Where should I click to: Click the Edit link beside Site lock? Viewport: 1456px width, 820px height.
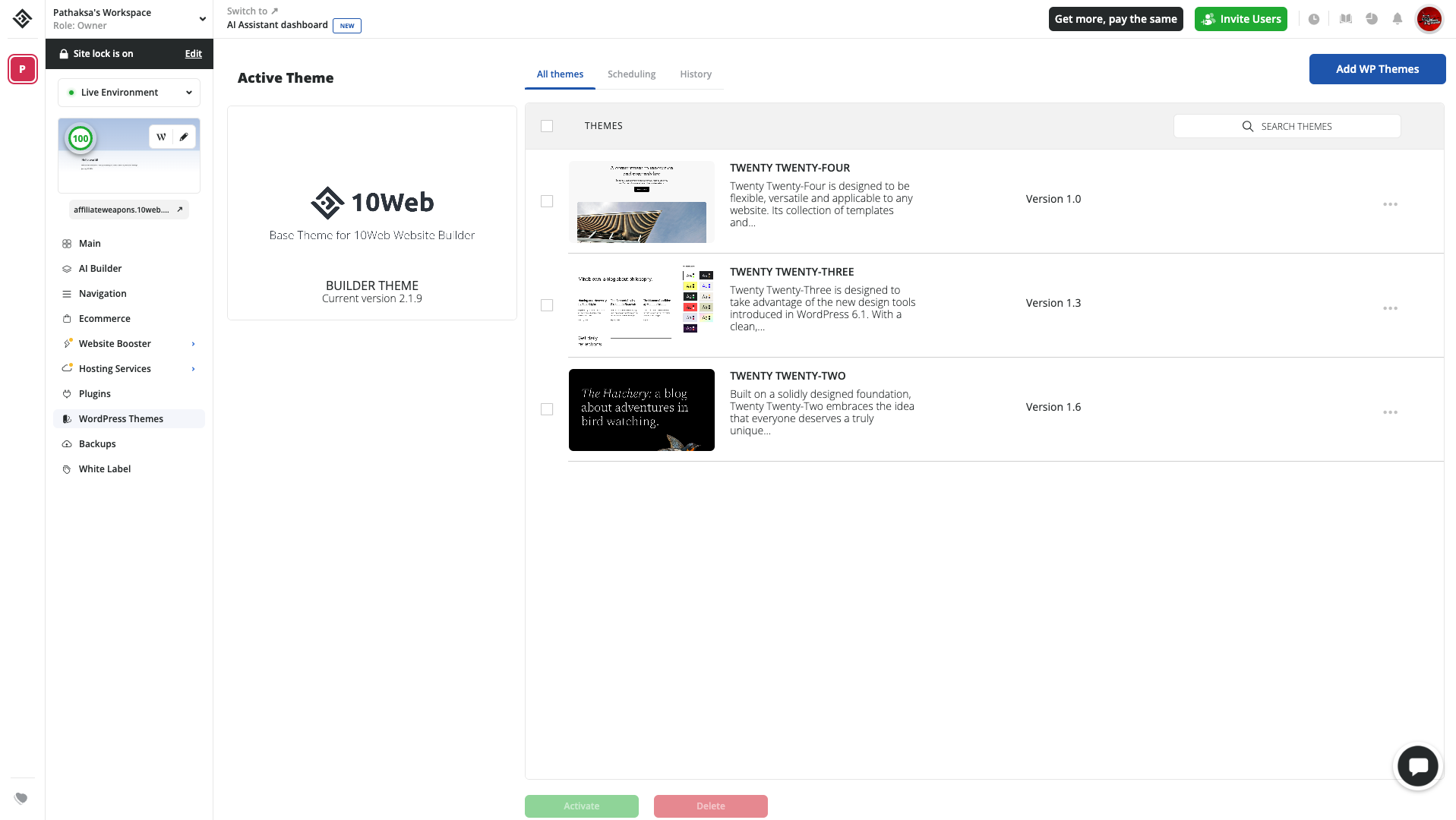click(x=193, y=53)
